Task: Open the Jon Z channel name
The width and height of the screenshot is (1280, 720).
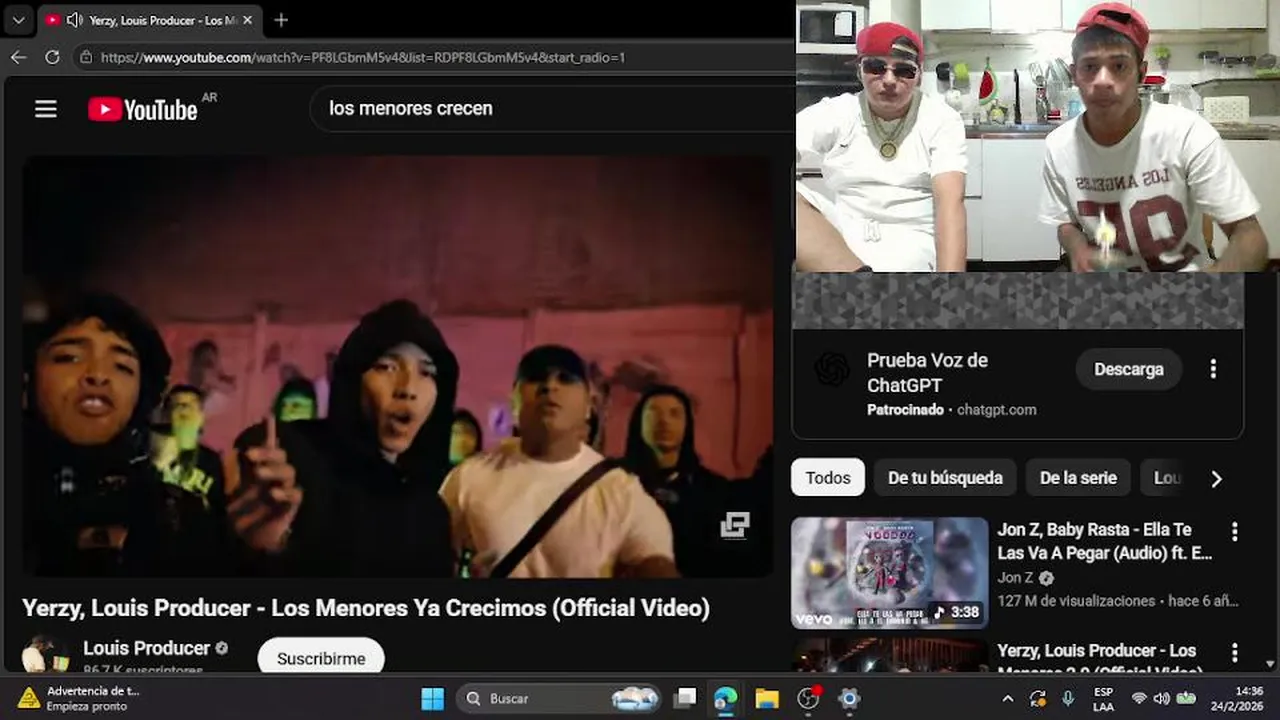Action: [1015, 578]
